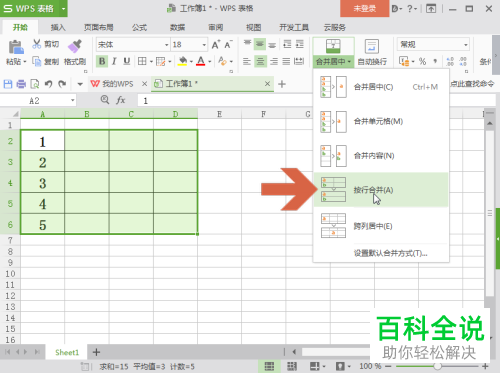Click the magnifier icon beside fx
This screenshot has height=373, width=500.
(105, 100)
